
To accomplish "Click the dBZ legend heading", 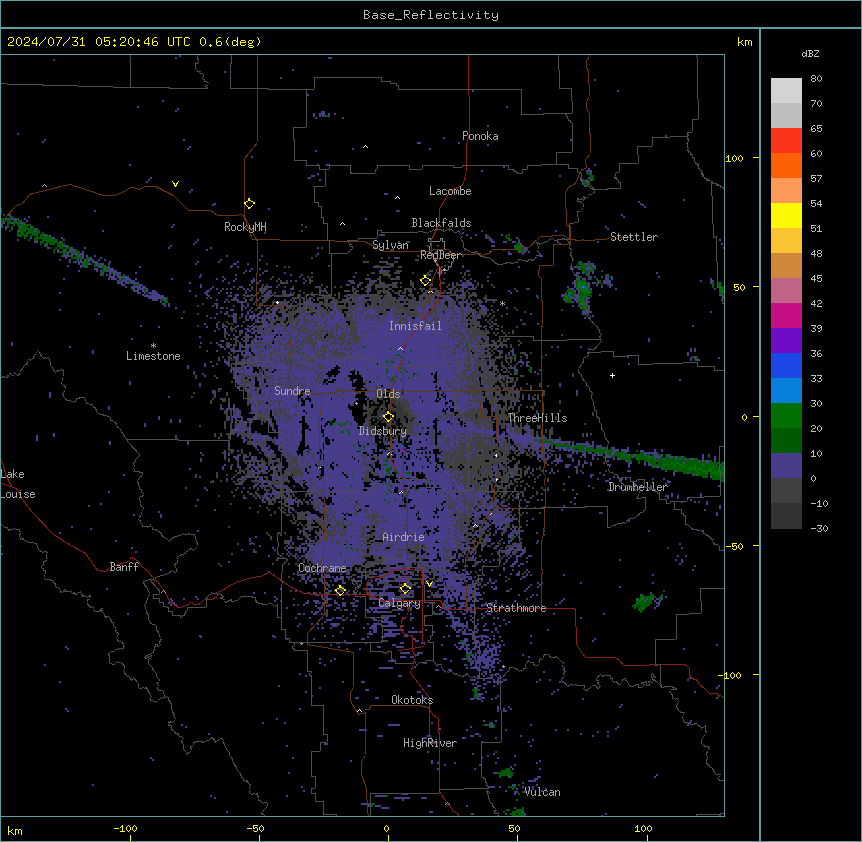I will pos(810,54).
